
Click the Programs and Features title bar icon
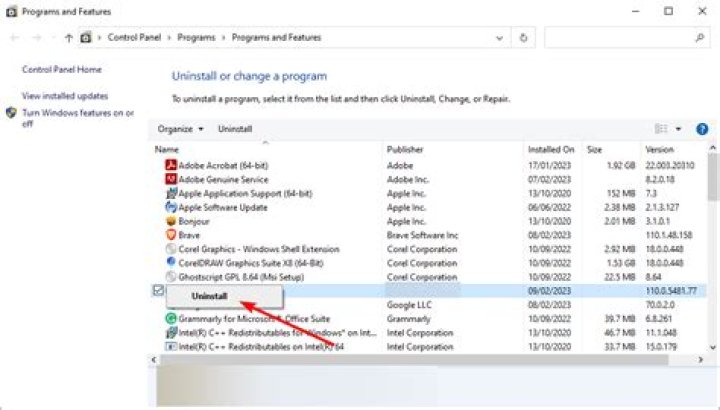pyautogui.click(x=11, y=11)
